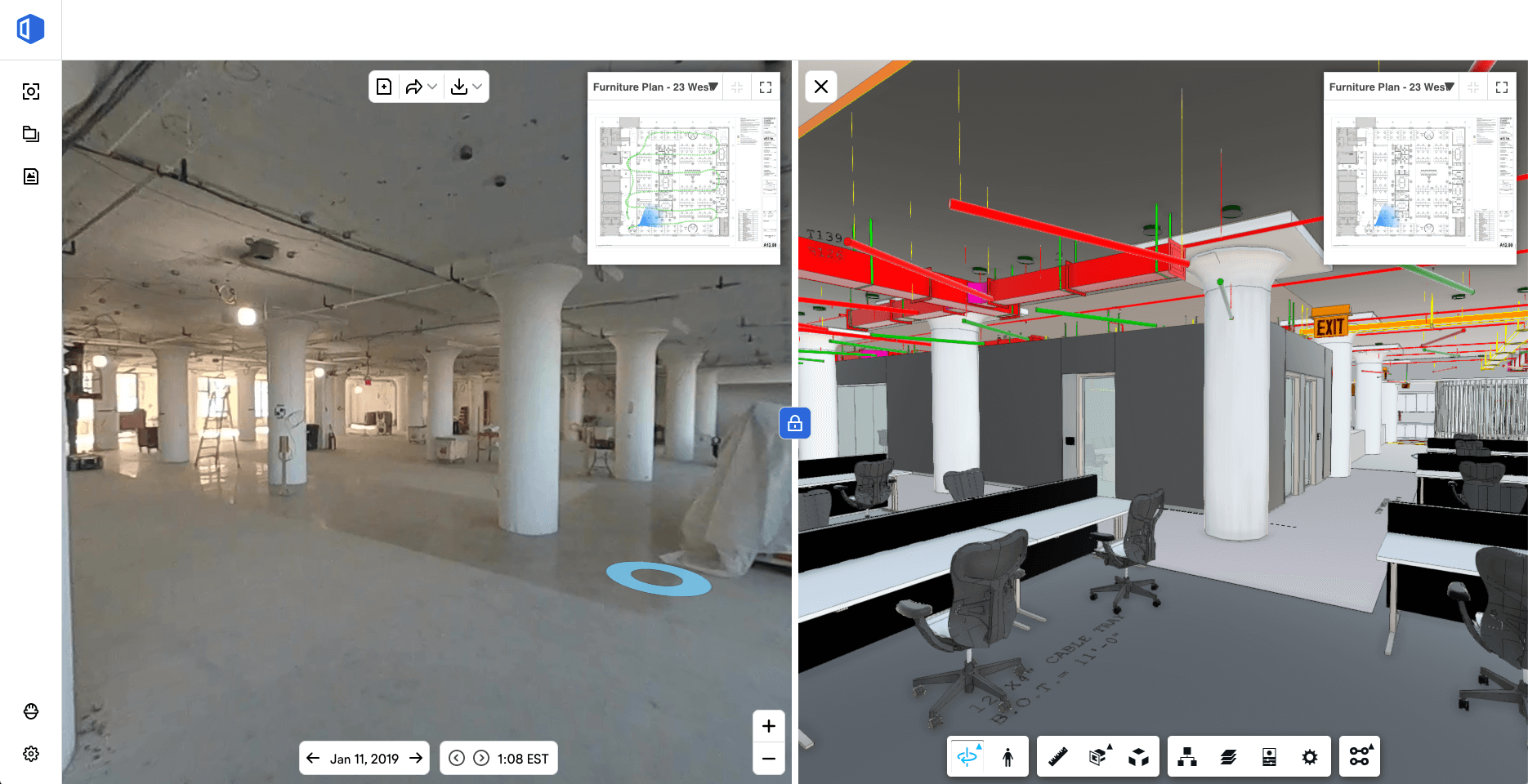The width and height of the screenshot is (1528, 784).
Task: Open the model properties panel icon
Action: pyautogui.click(x=1269, y=757)
